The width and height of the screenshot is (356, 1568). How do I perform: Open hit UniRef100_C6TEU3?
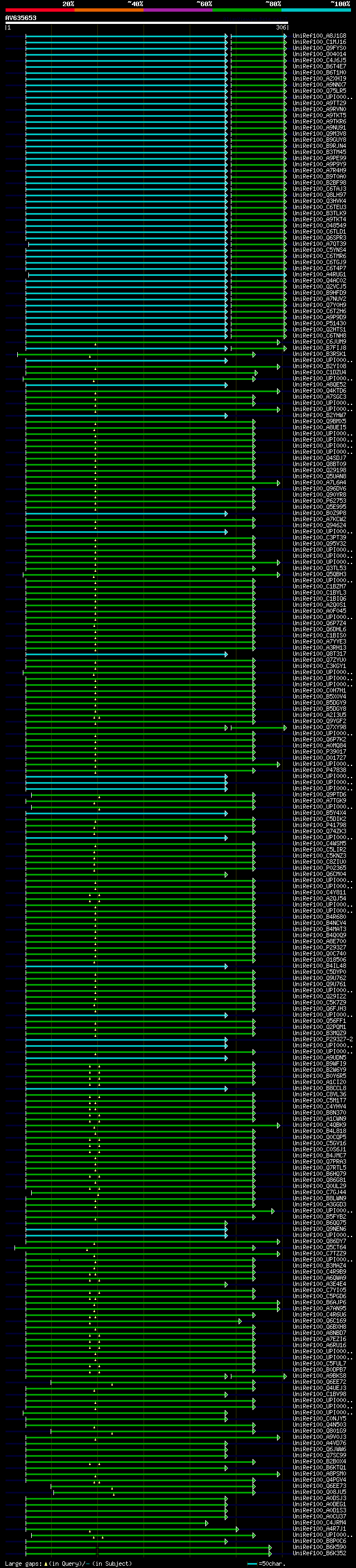click(319, 207)
